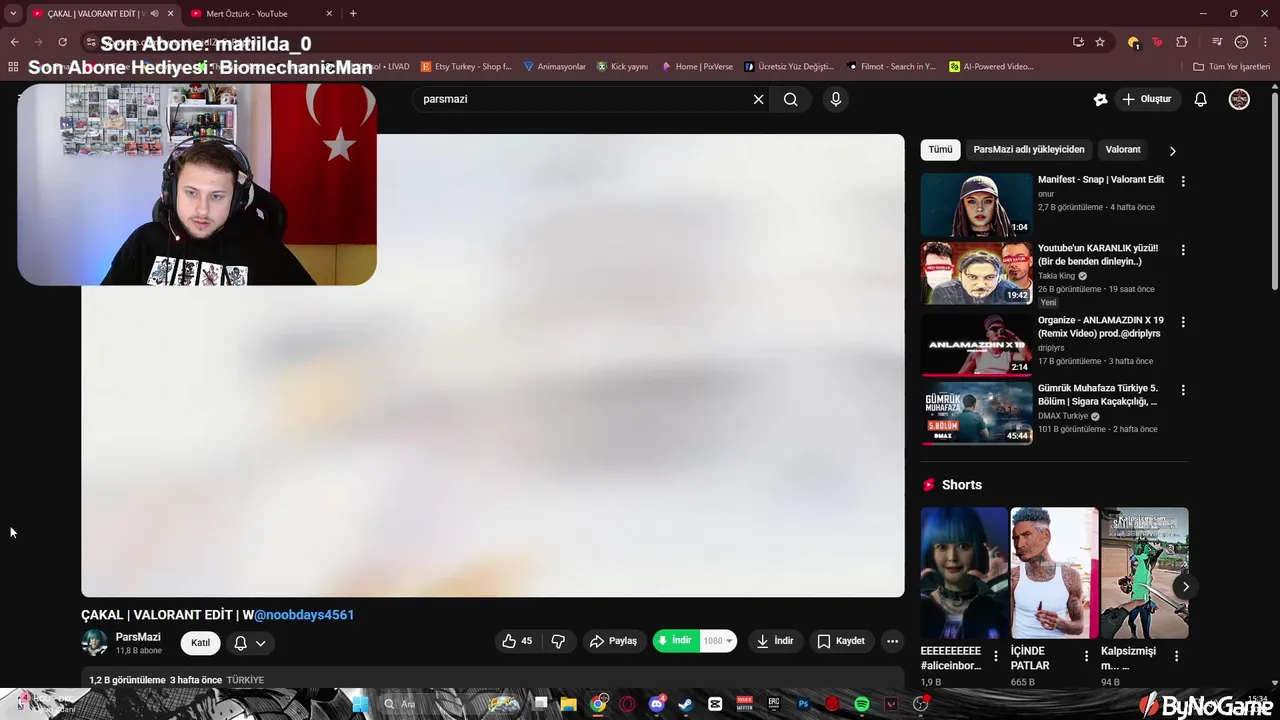Mute the ÇAKAL VALORANT EDİT tab audio

[154, 14]
